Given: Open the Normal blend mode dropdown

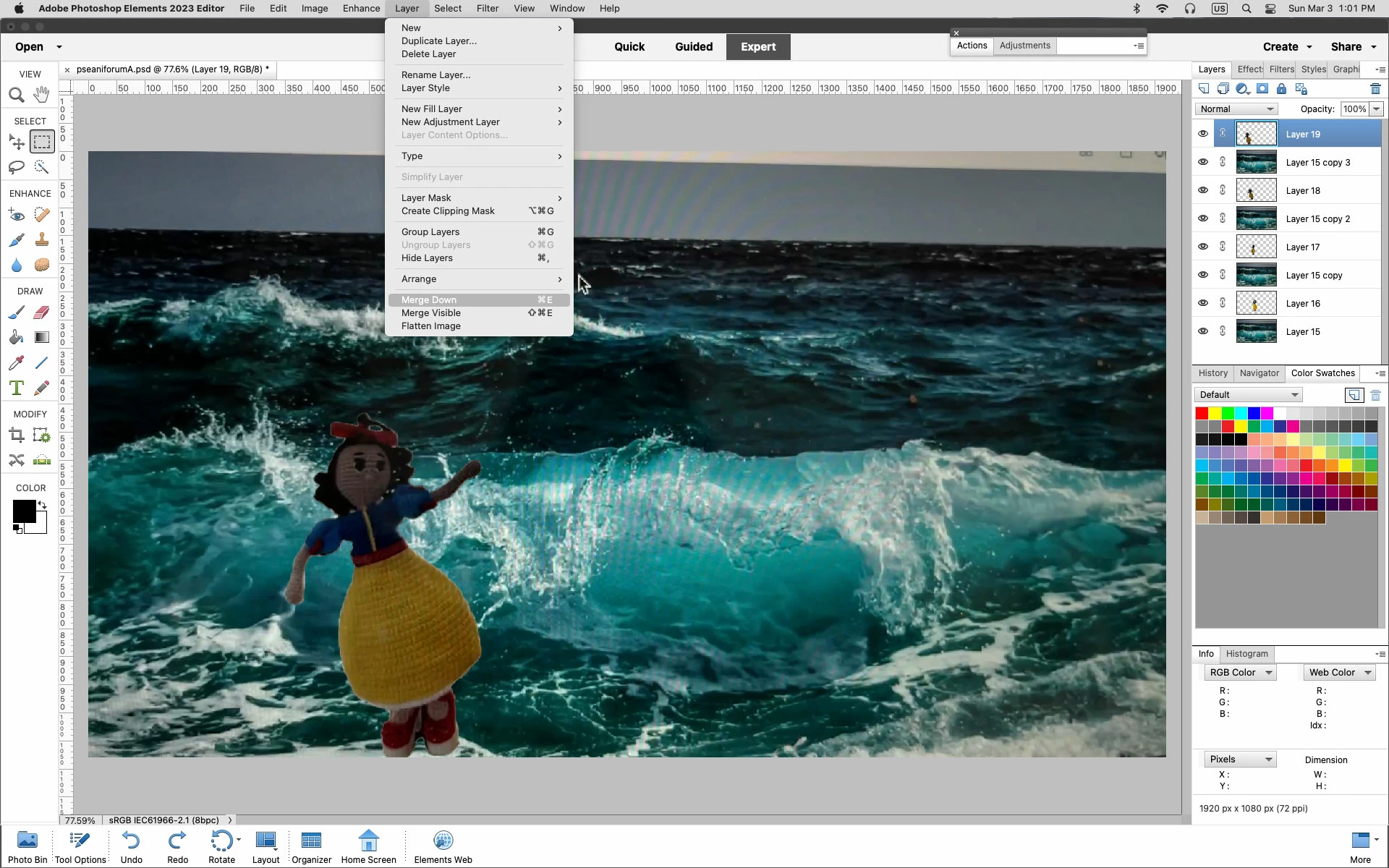Looking at the screenshot, I should pyautogui.click(x=1236, y=109).
